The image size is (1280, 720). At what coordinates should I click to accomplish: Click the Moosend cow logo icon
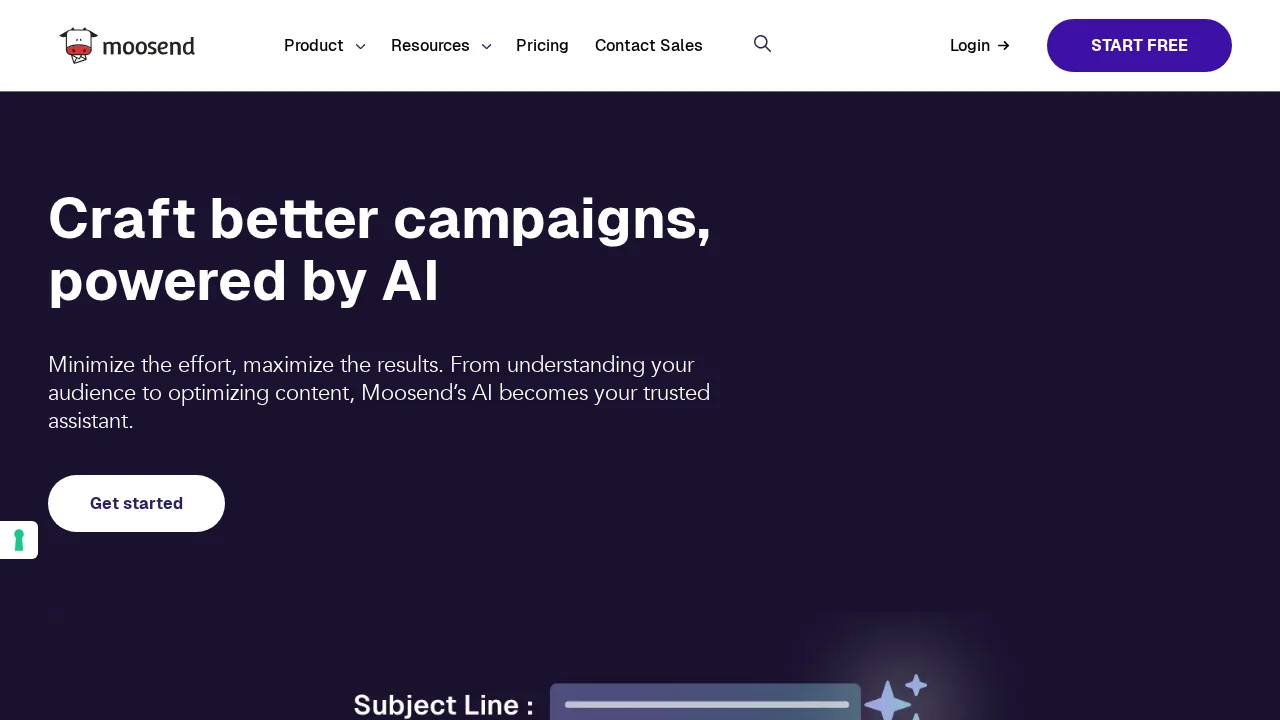79,45
